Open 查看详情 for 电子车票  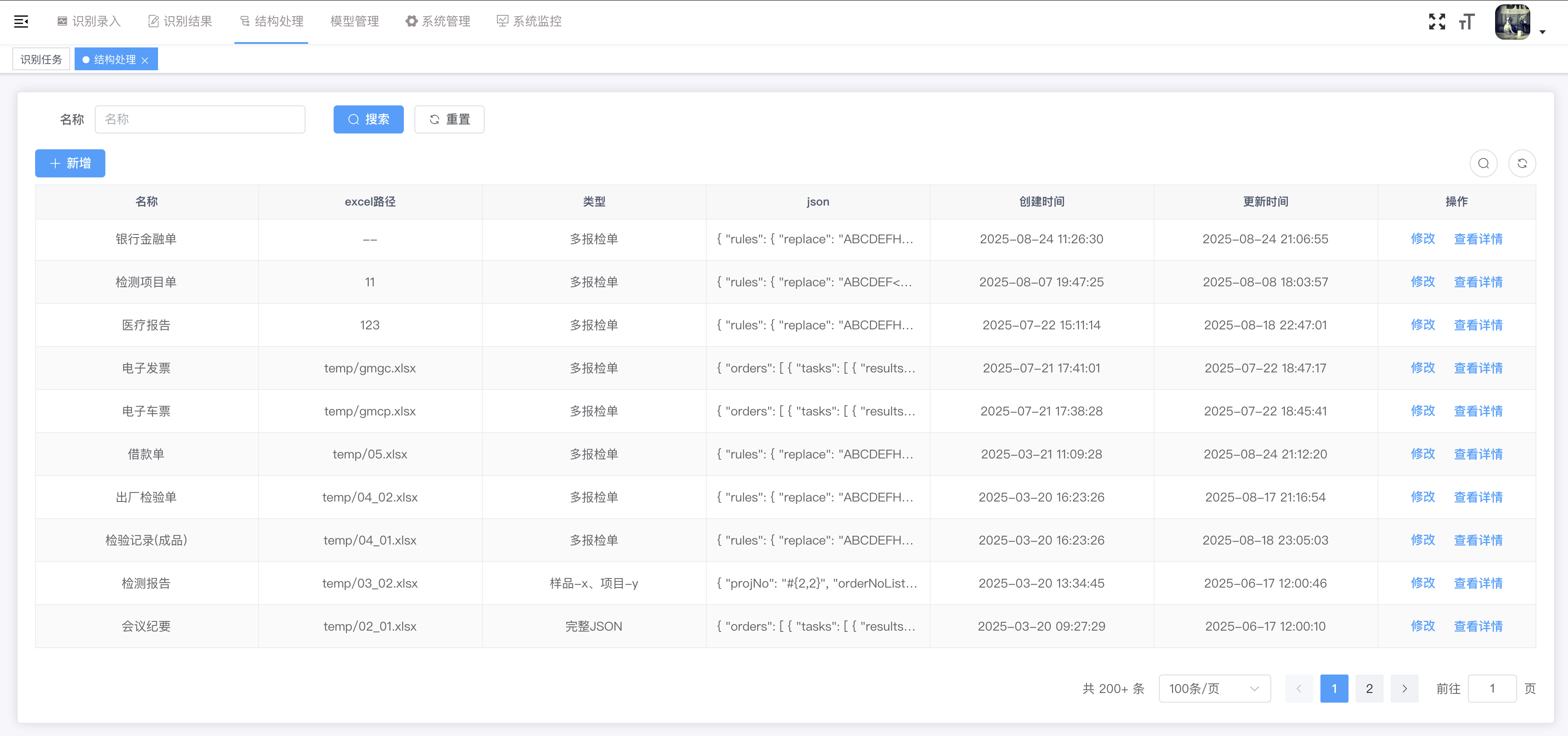coord(1478,411)
